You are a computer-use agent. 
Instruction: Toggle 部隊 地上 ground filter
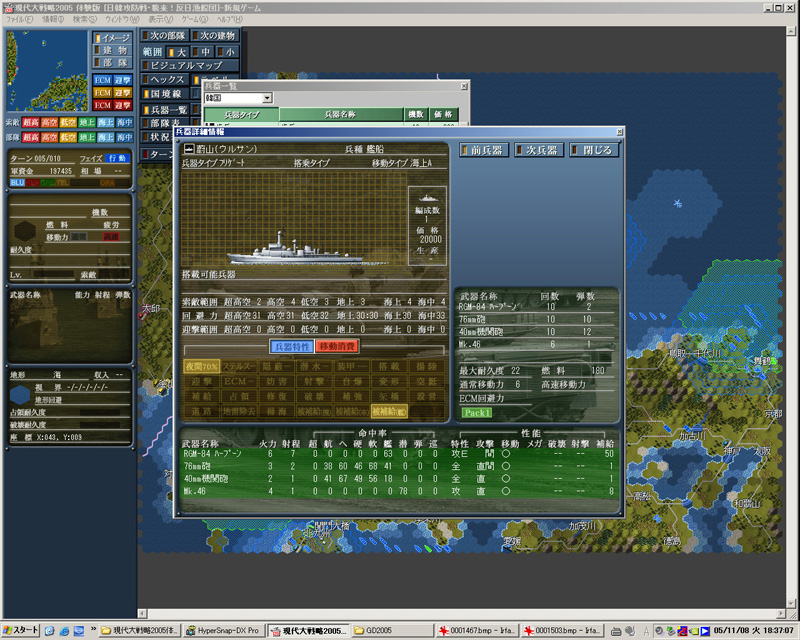pyautogui.click(x=87, y=137)
